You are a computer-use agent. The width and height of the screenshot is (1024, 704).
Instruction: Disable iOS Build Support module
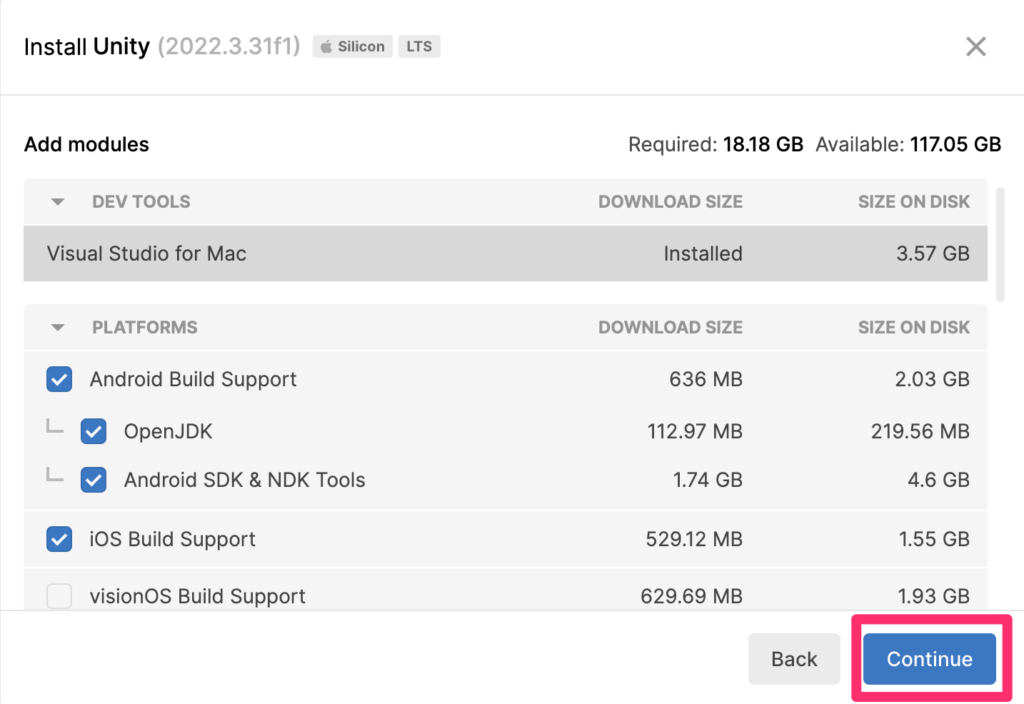tap(59, 539)
